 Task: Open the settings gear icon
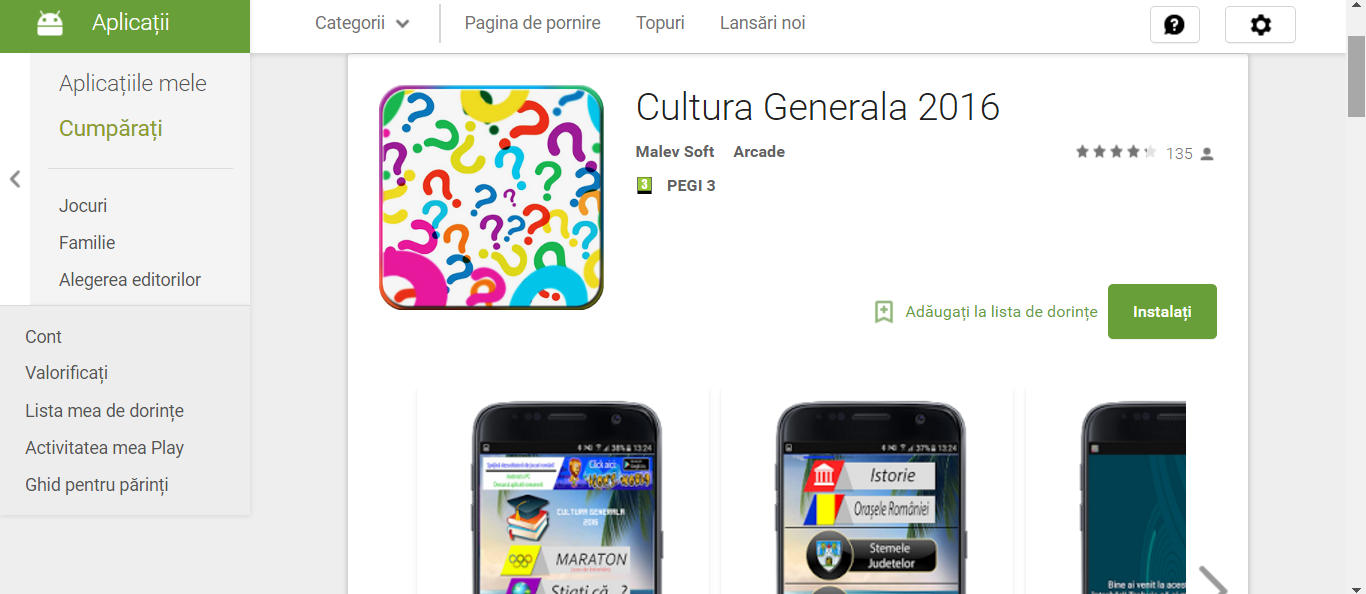pyautogui.click(x=1260, y=24)
